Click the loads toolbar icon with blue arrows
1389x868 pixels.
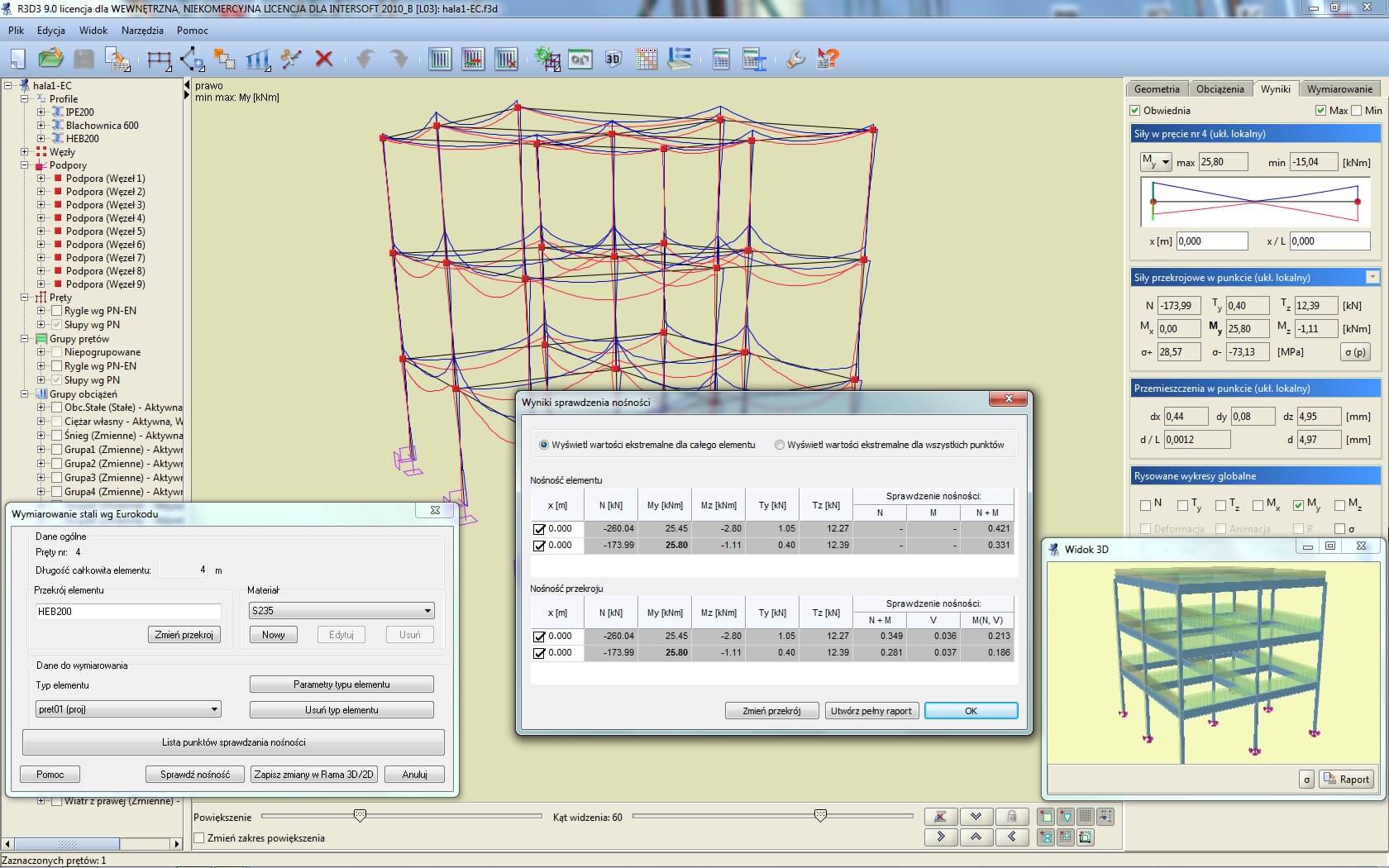click(x=258, y=59)
